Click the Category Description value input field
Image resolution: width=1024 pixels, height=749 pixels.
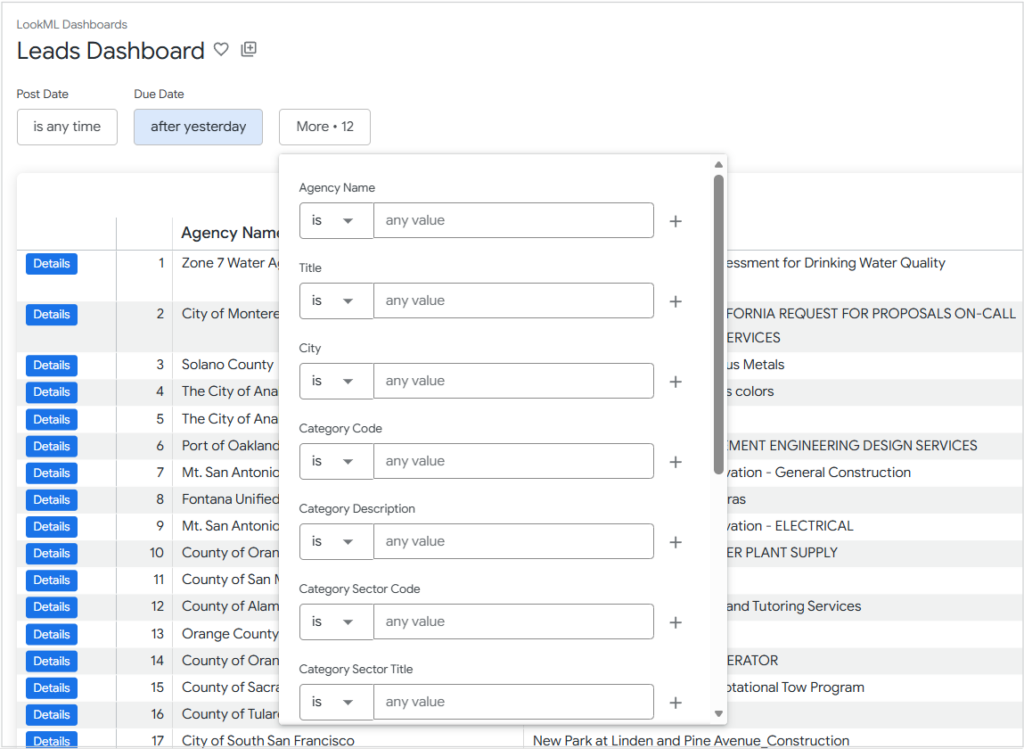[513, 541]
